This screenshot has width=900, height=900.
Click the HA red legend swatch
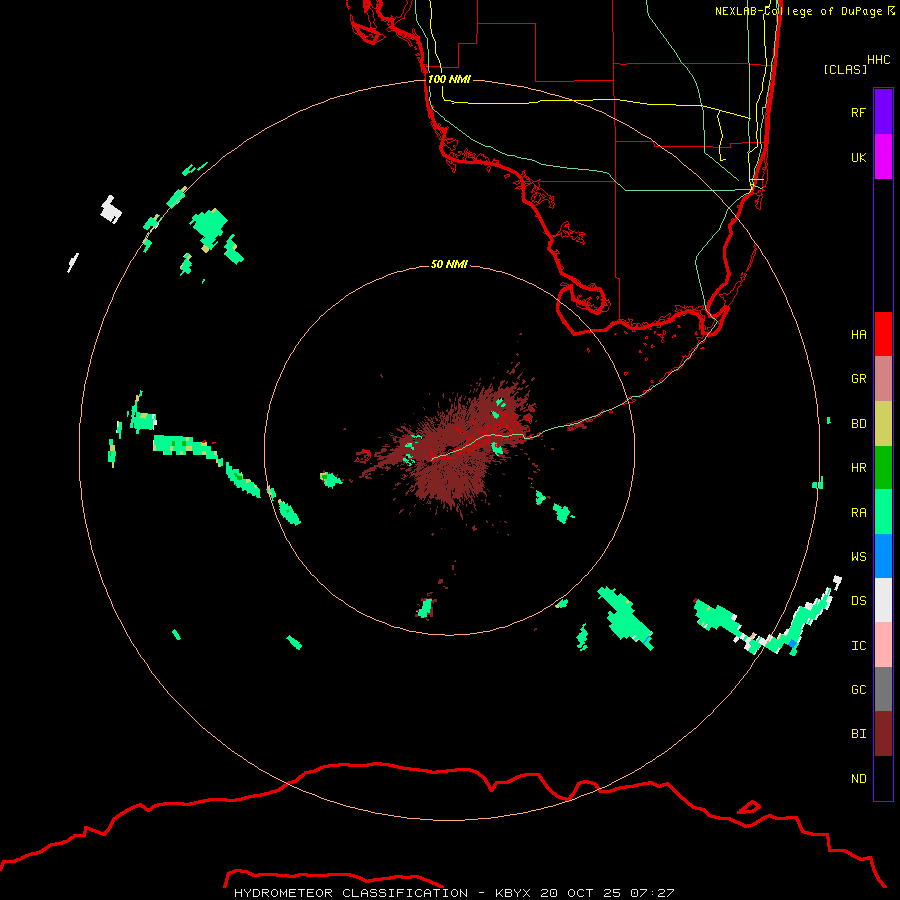click(x=883, y=334)
